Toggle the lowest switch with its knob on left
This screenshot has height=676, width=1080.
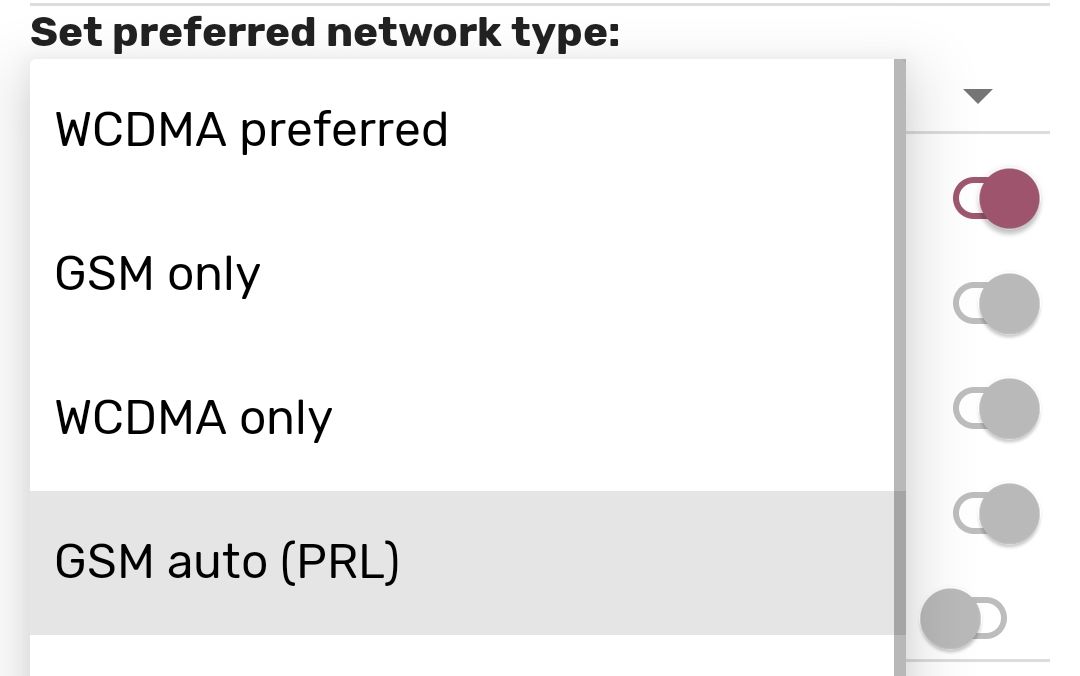963,618
